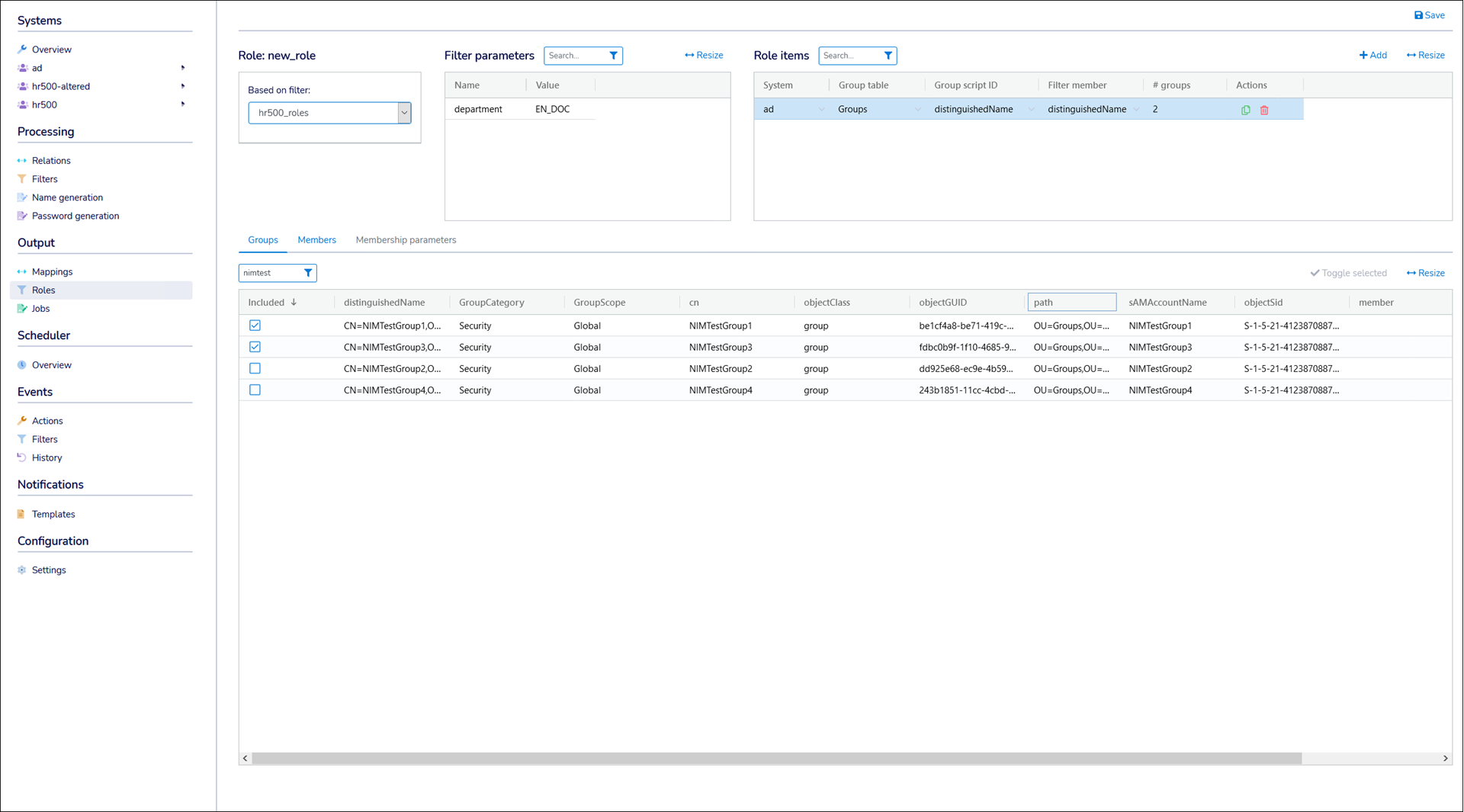This screenshot has height=812, width=1464.
Task: Click the filter icon next to nimtest
Action: coord(308,273)
